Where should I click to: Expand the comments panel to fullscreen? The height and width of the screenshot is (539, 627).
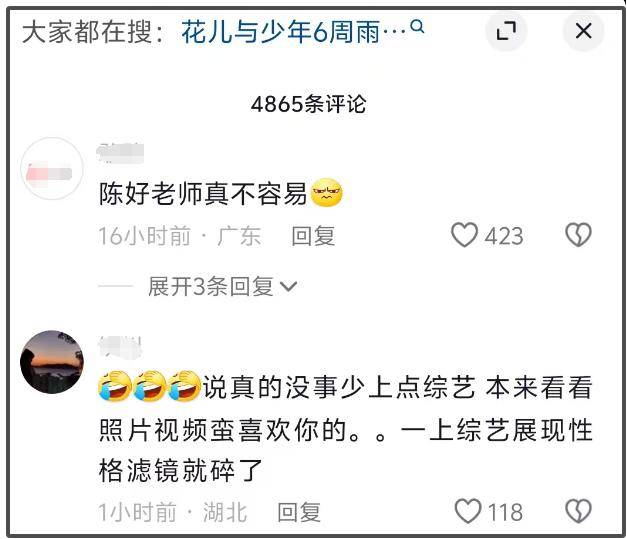click(x=506, y=31)
